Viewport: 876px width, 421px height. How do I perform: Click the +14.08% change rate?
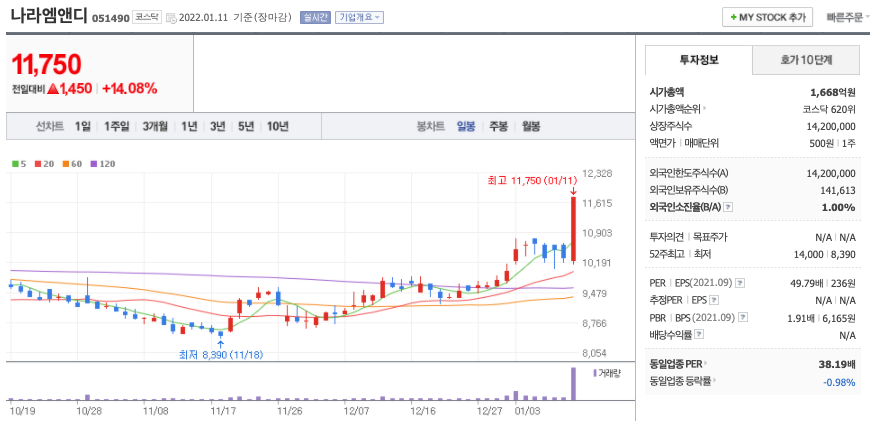point(130,88)
